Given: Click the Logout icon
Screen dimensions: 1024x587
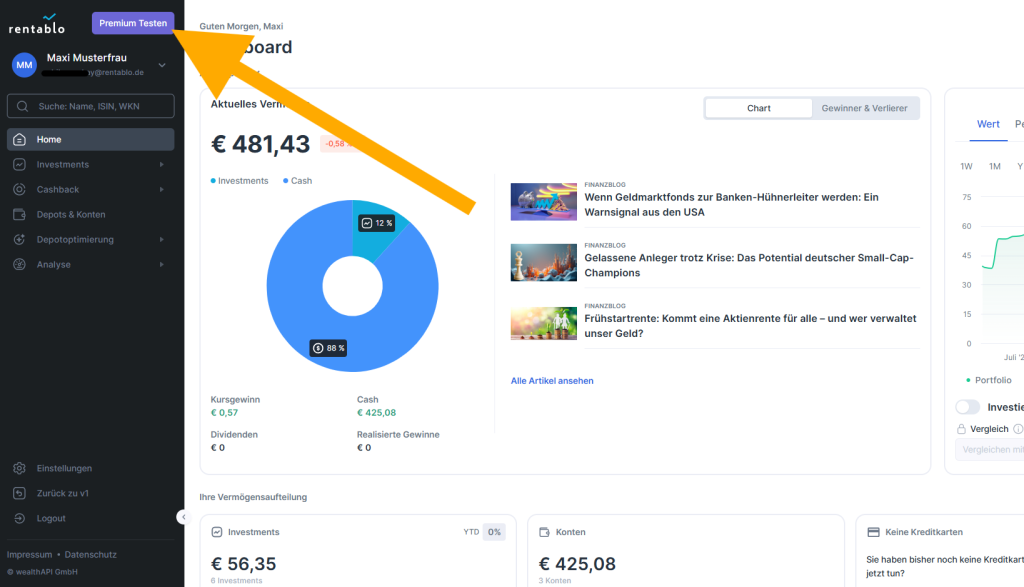Looking at the screenshot, I should click(x=18, y=518).
